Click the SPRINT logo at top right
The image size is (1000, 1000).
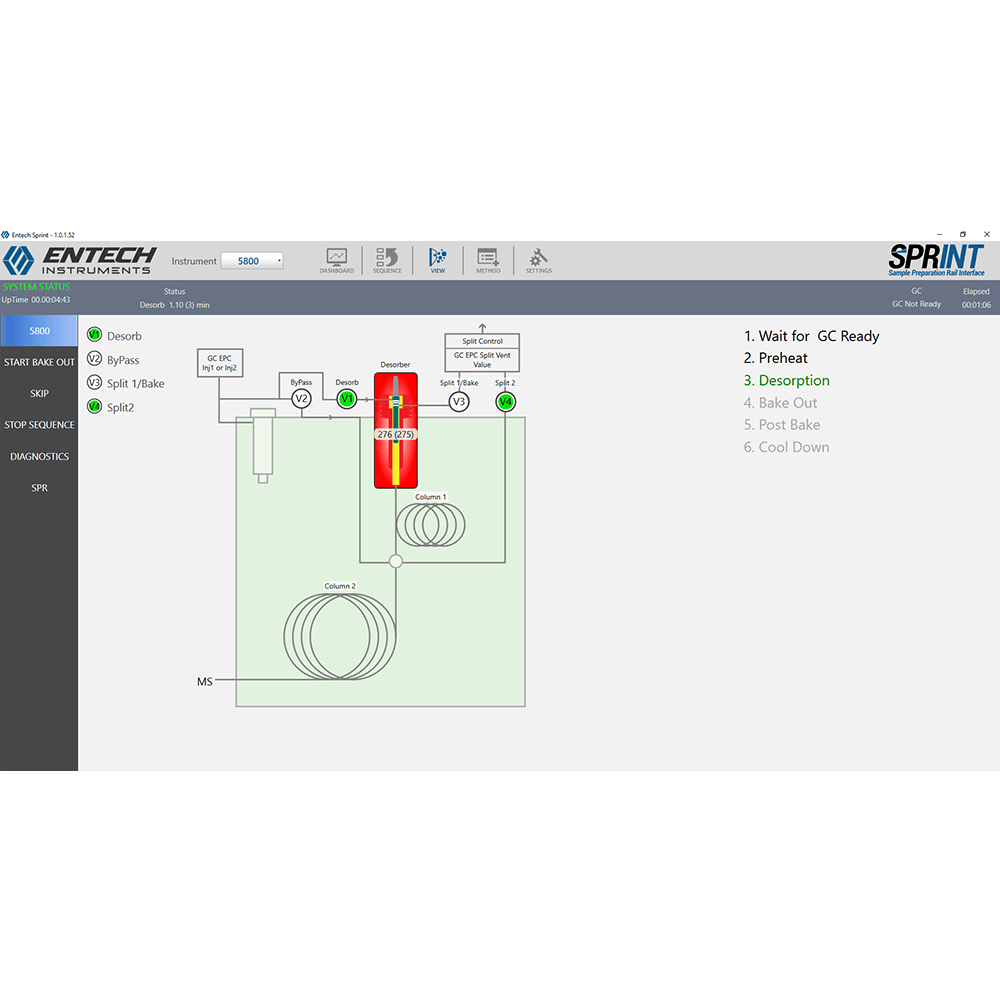pyautogui.click(x=936, y=260)
